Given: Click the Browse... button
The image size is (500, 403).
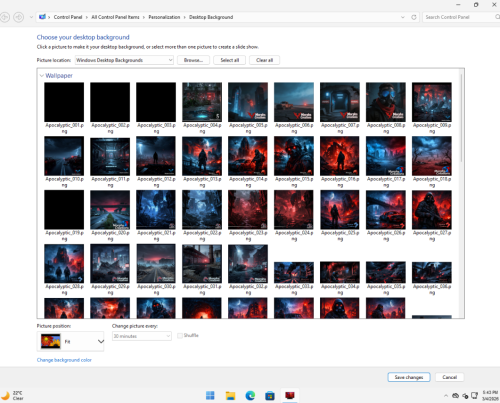Looking at the screenshot, I should pyautogui.click(x=193, y=60).
